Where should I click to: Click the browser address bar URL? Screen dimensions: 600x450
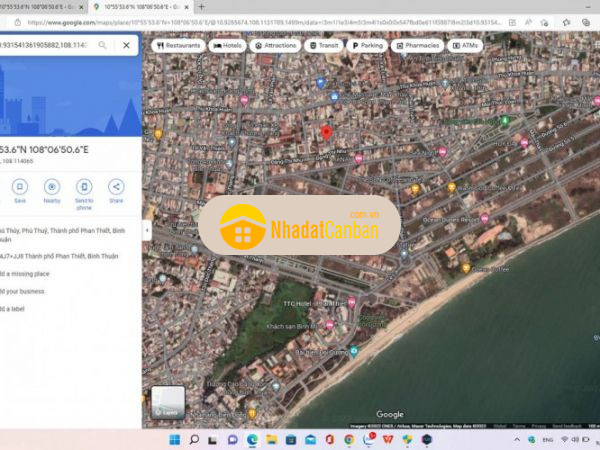click(200, 21)
